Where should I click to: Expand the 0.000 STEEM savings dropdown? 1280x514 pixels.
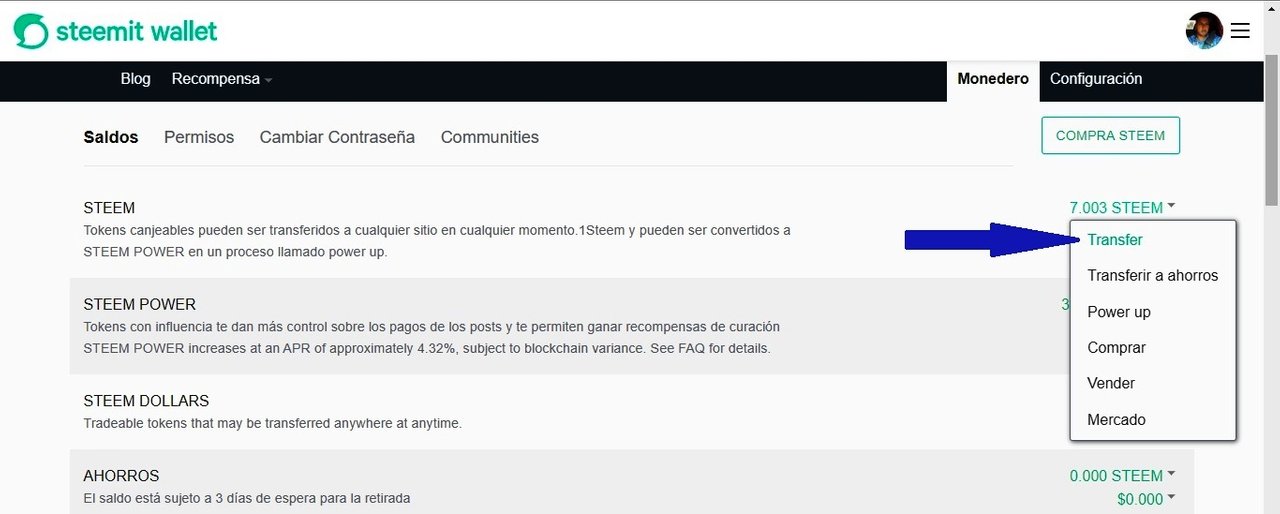coord(1122,476)
